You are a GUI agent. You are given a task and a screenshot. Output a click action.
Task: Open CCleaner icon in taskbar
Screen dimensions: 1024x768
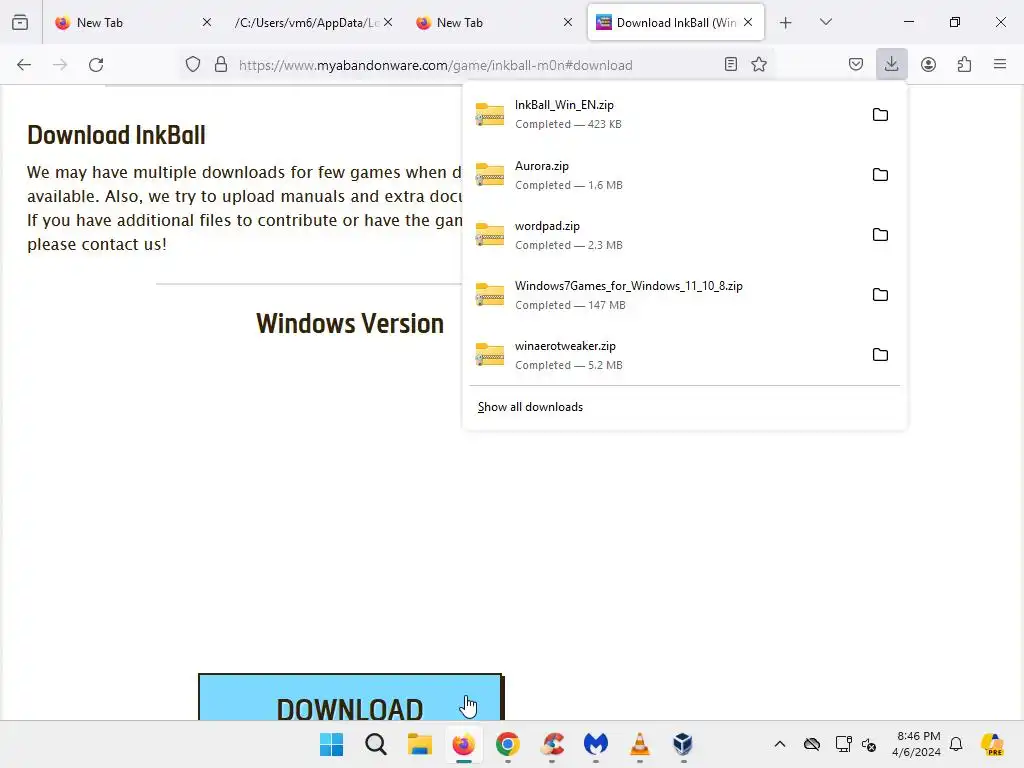552,744
